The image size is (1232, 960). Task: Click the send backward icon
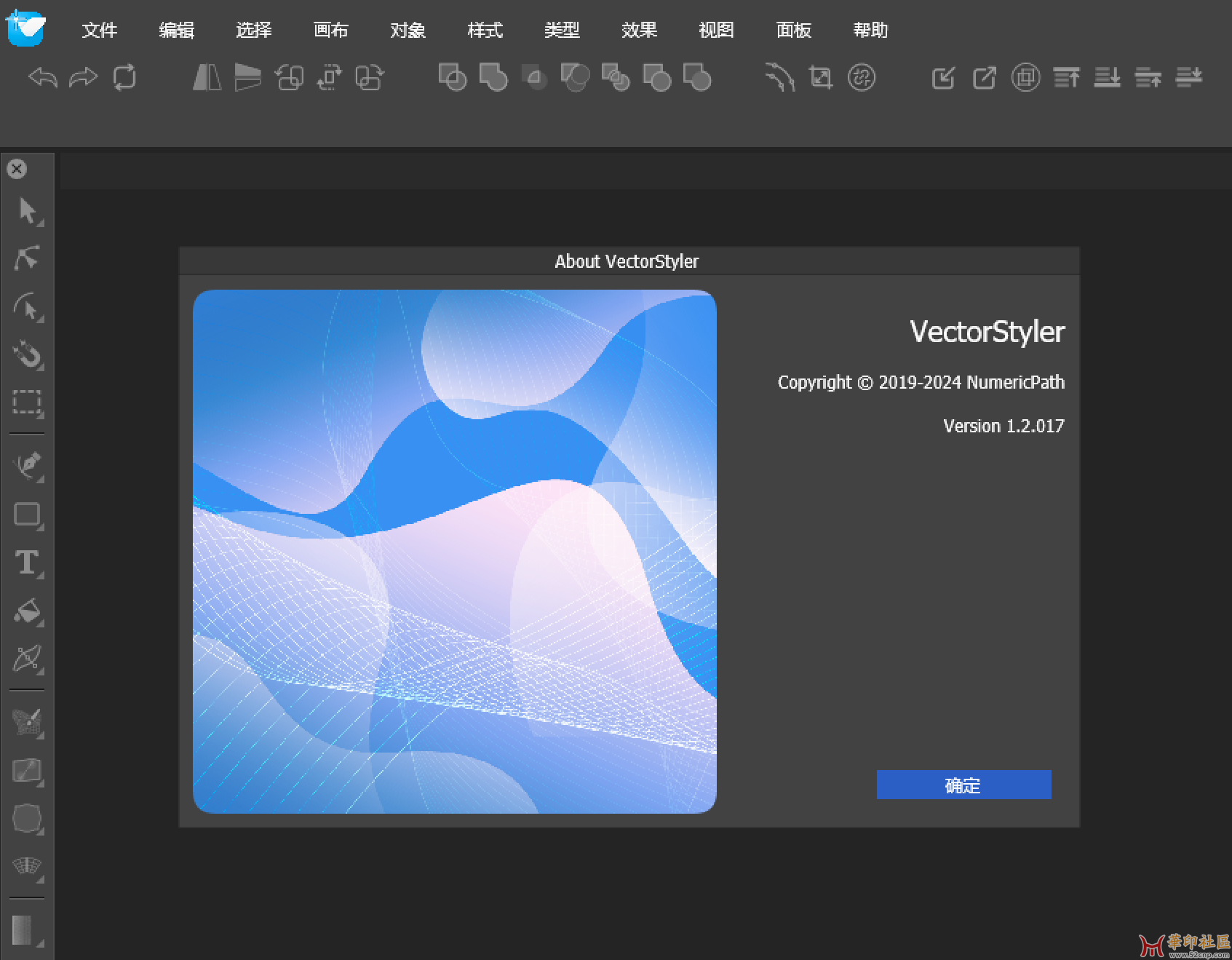coord(1189,77)
